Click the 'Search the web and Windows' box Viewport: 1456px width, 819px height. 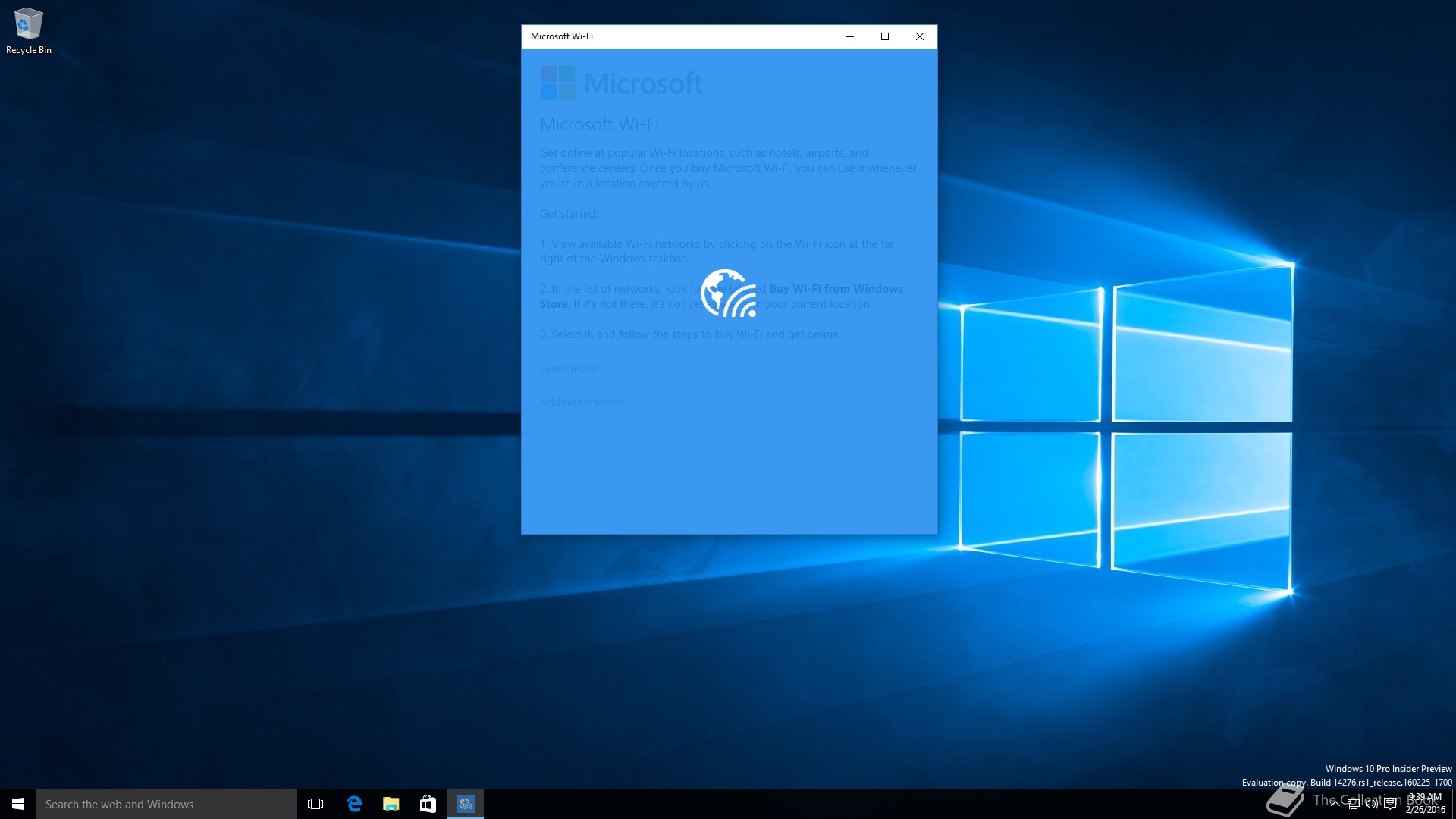coord(167,804)
